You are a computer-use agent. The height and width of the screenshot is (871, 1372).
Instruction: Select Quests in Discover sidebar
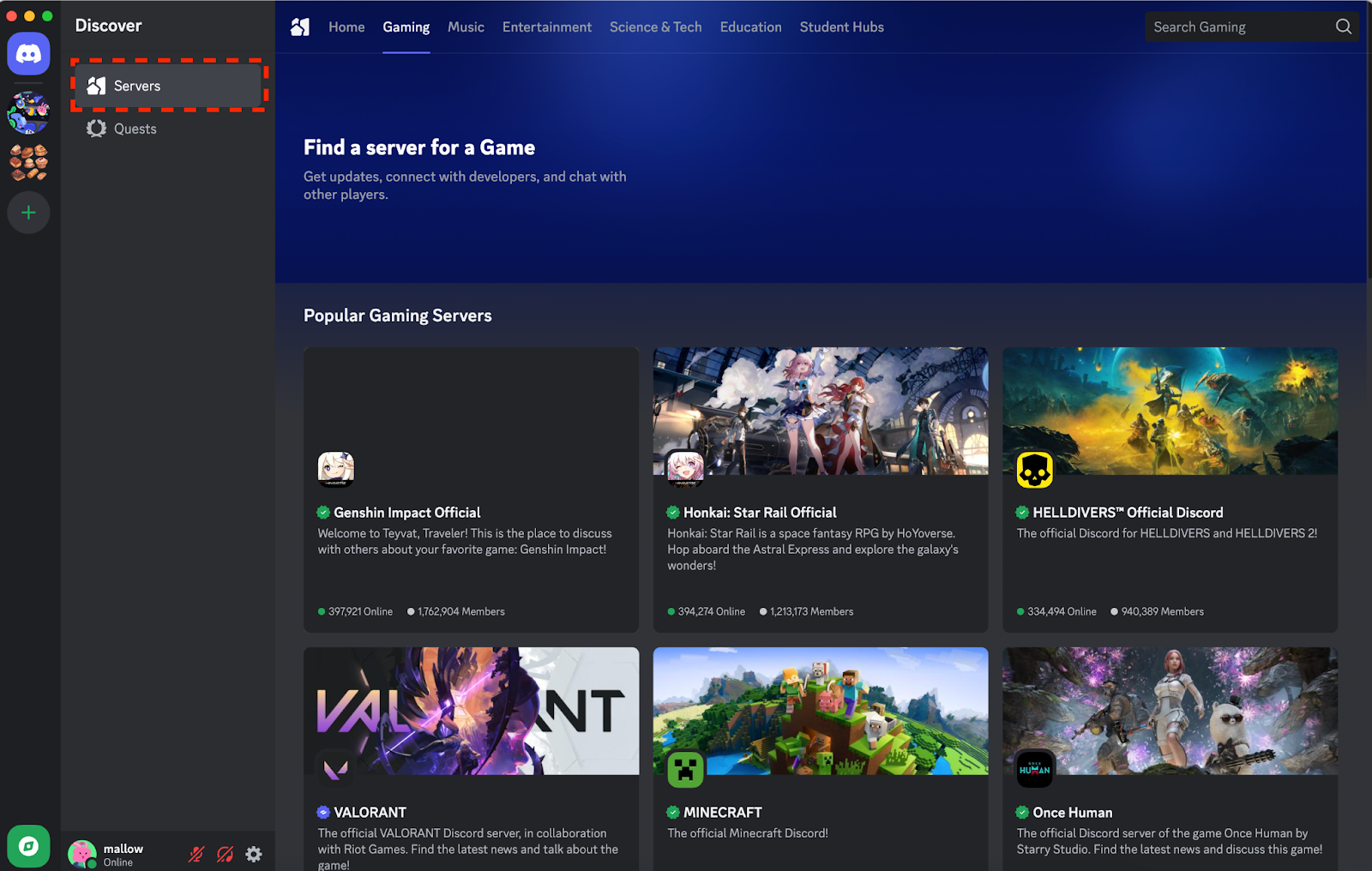click(168, 129)
